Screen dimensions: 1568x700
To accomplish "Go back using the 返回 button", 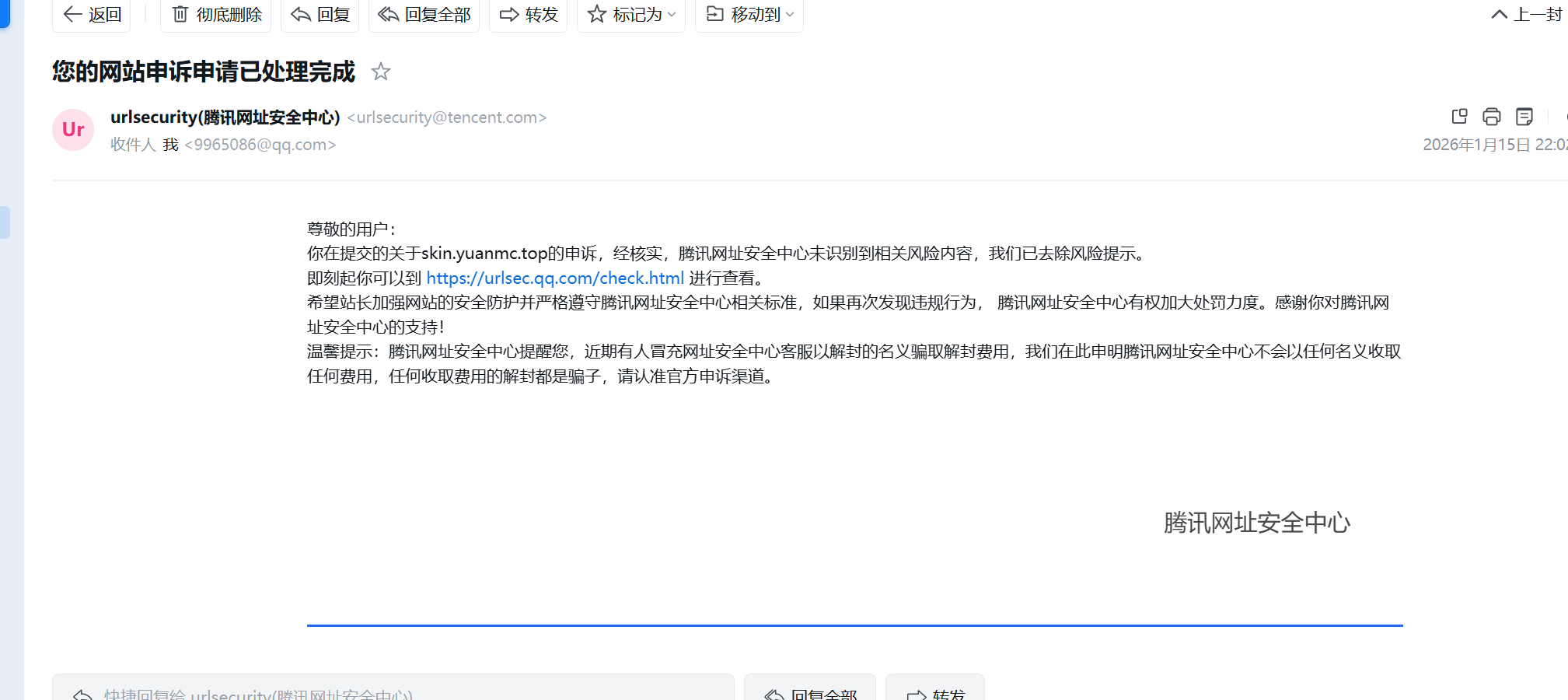I will pos(92,15).
